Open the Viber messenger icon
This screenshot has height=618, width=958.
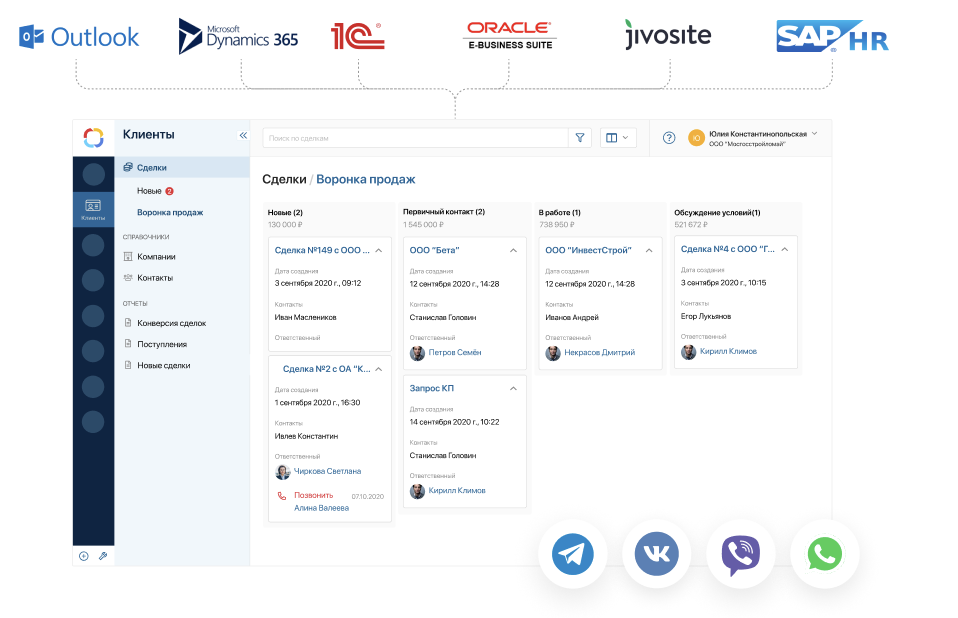coord(740,553)
